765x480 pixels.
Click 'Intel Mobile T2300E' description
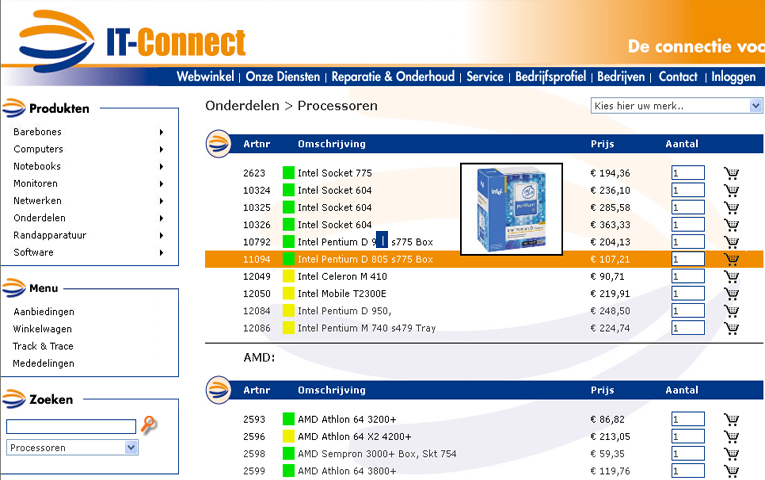pos(342,294)
